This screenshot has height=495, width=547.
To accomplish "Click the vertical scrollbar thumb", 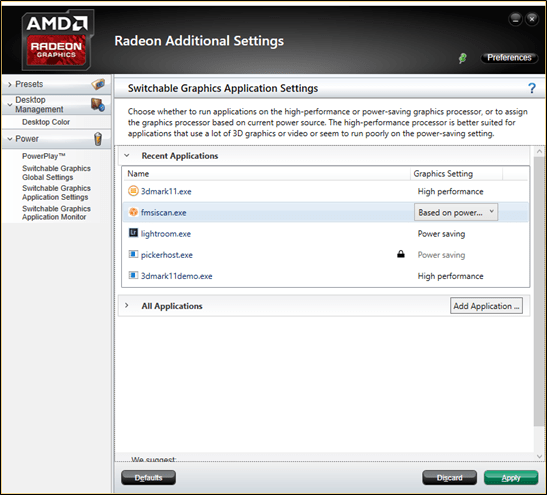I will [x=539, y=291].
